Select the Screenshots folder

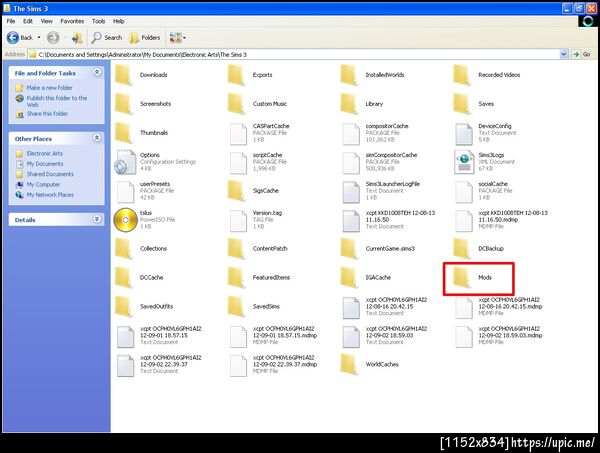[x=143, y=104]
